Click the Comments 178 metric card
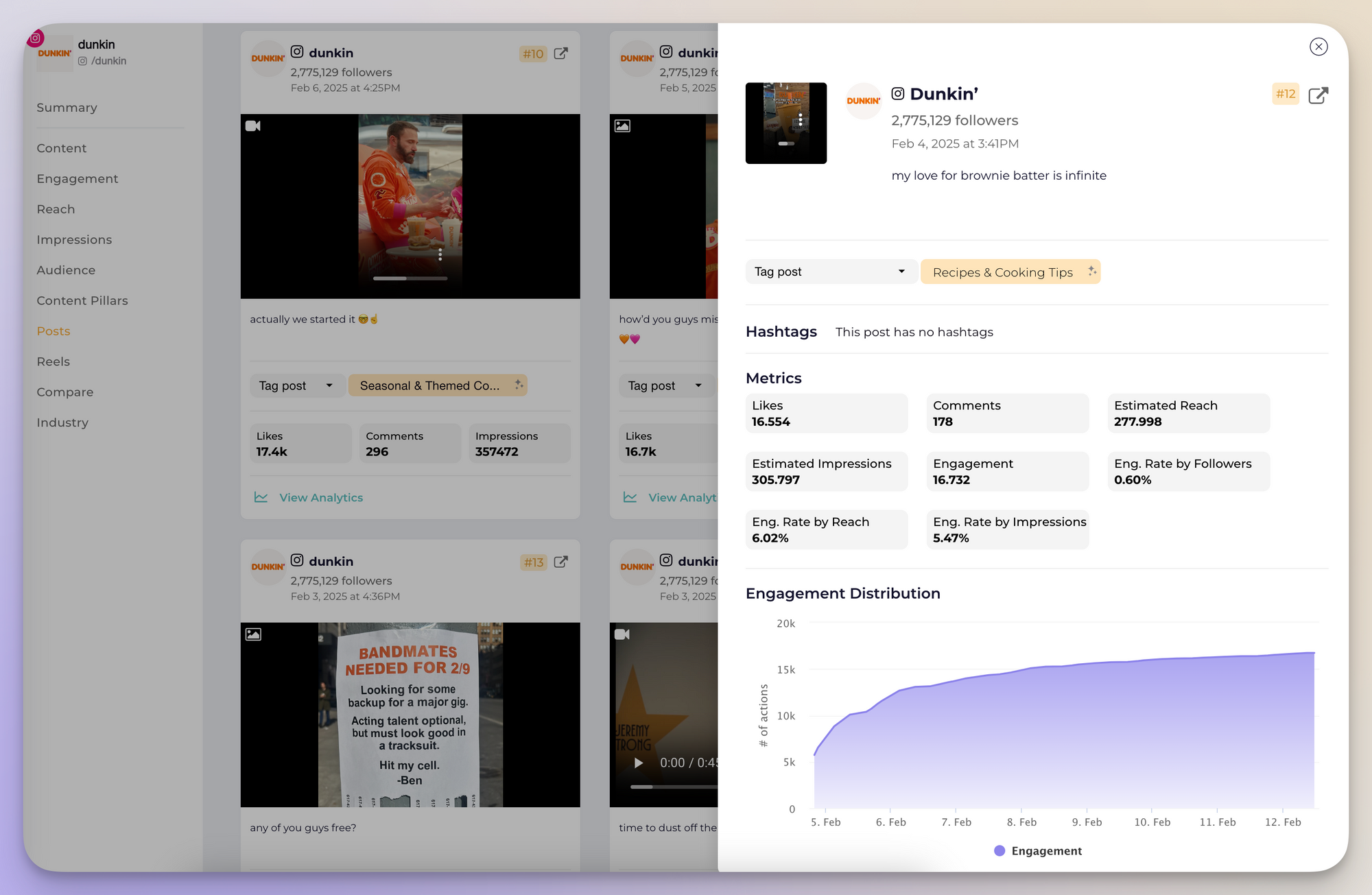The height and width of the screenshot is (895, 1372). tap(1008, 413)
